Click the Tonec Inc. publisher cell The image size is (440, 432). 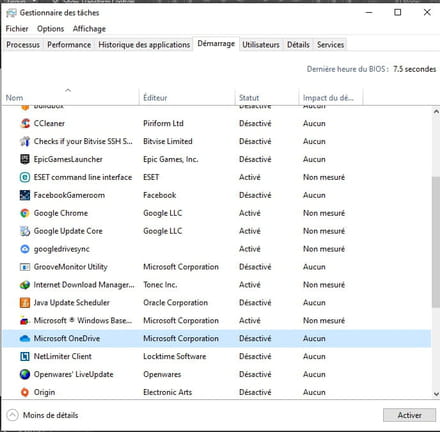pos(160,285)
